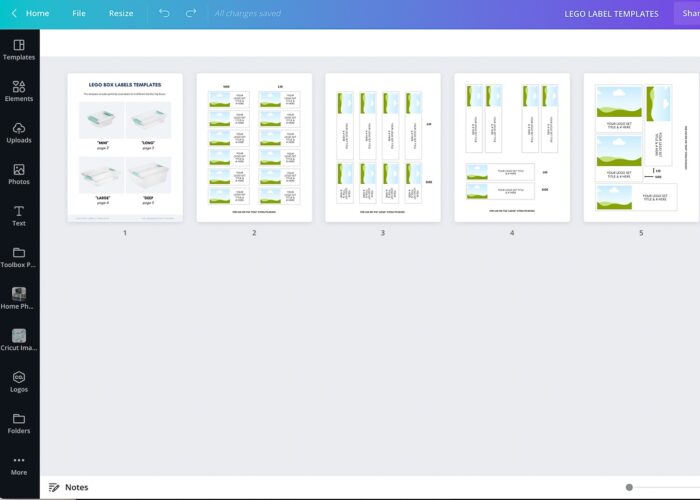Open the Elements panel
700x500 pixels.
tap(19, 90)
